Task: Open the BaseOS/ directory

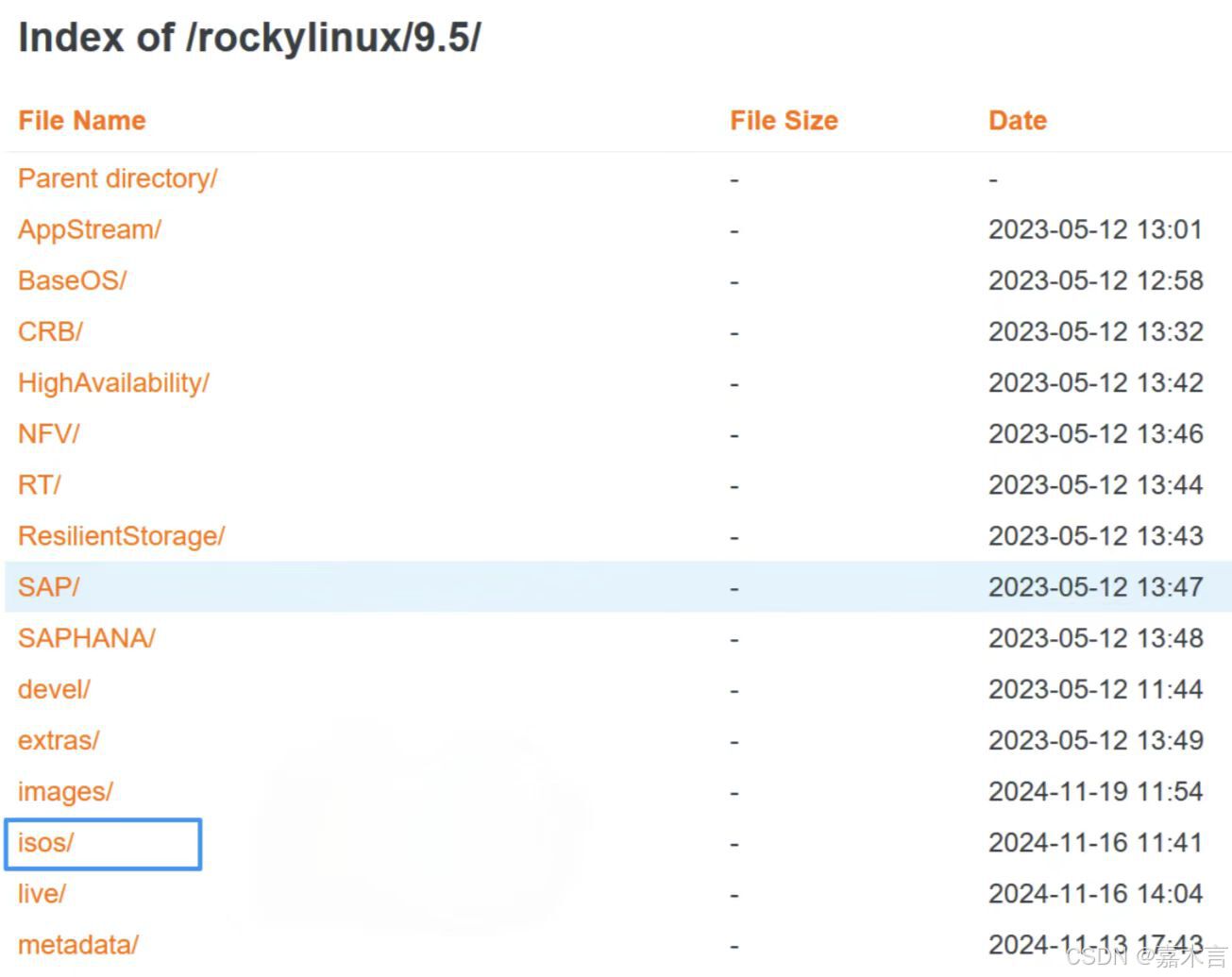Action: [x=72, y=280]
